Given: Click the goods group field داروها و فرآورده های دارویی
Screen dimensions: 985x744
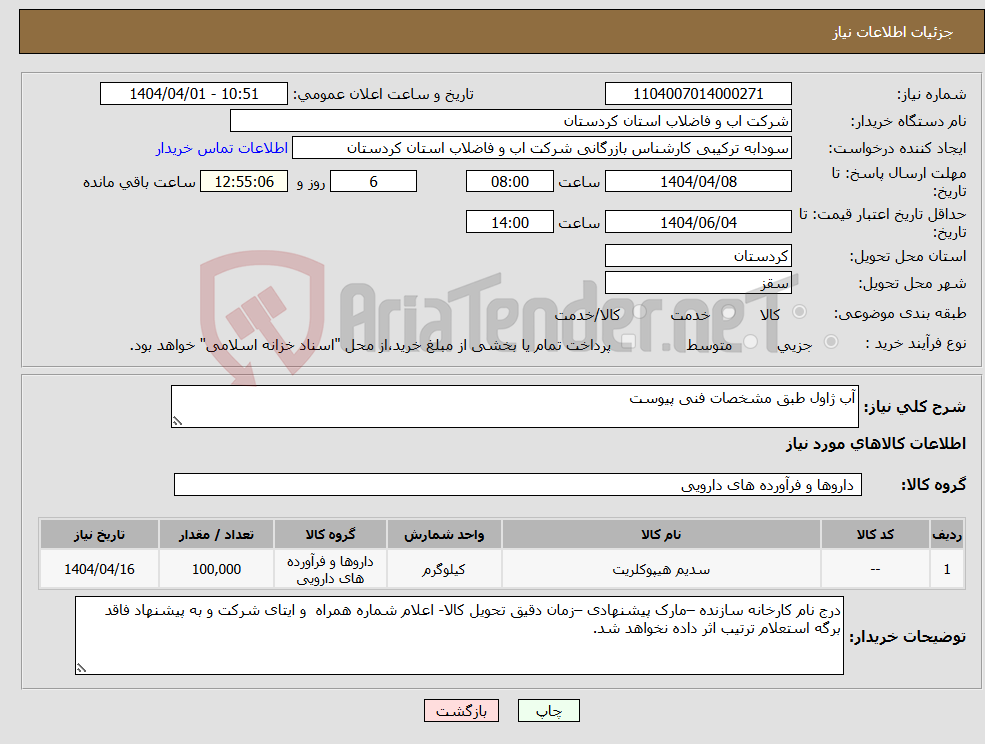Looking at the screenshot, I should click(518, 484).
